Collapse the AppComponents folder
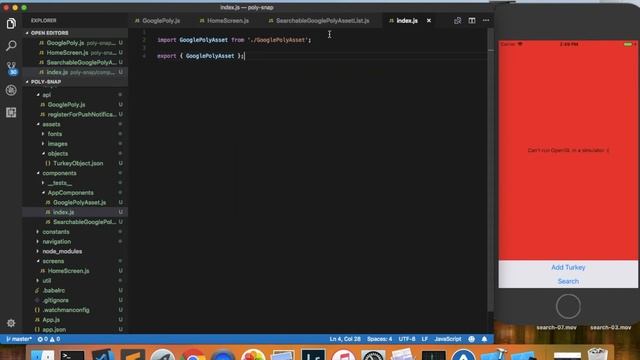This screenshot has width=640, height=360. click(x=70, y=193)
